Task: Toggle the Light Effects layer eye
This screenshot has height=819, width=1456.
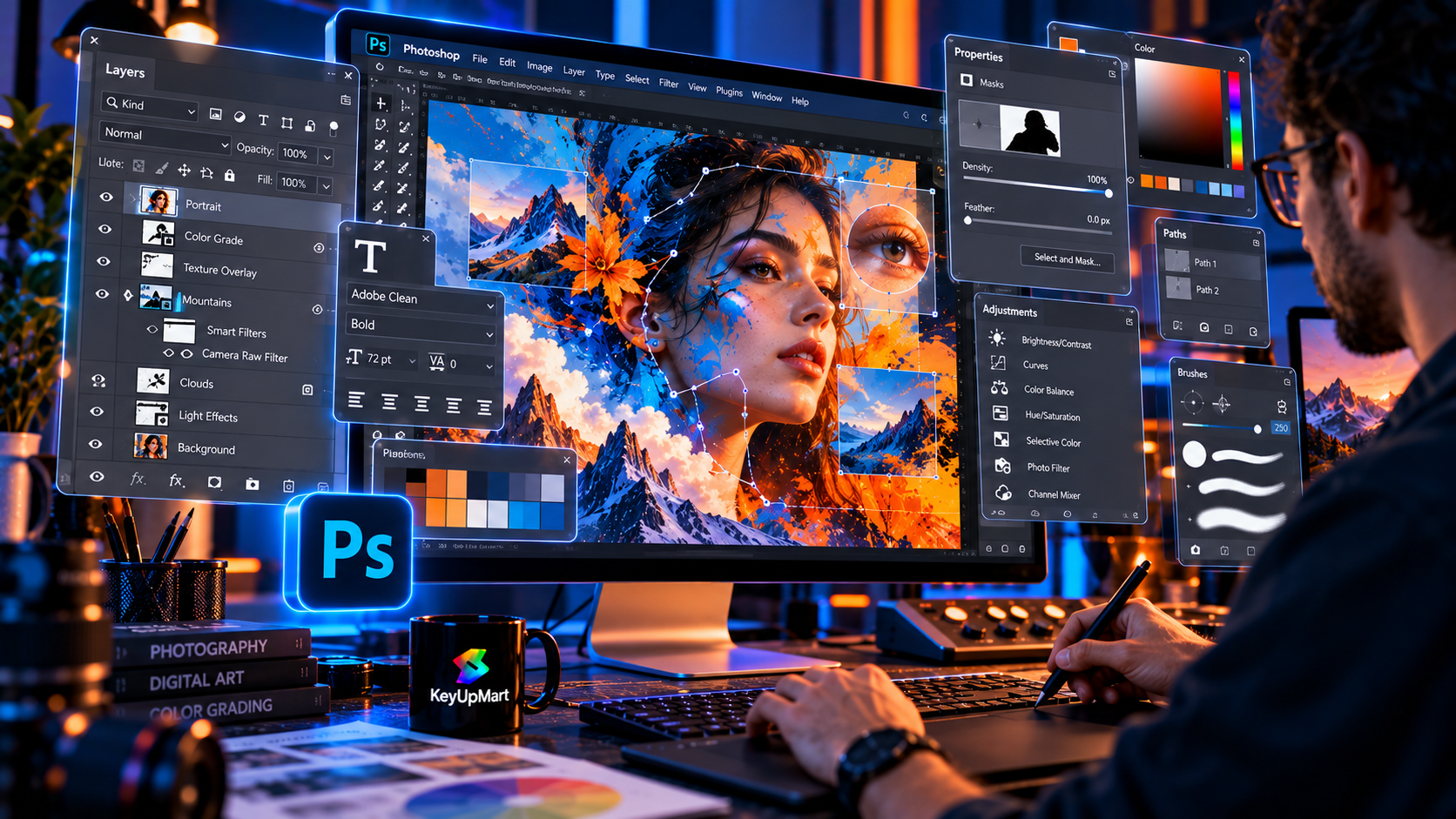Action: pos(97,411)
